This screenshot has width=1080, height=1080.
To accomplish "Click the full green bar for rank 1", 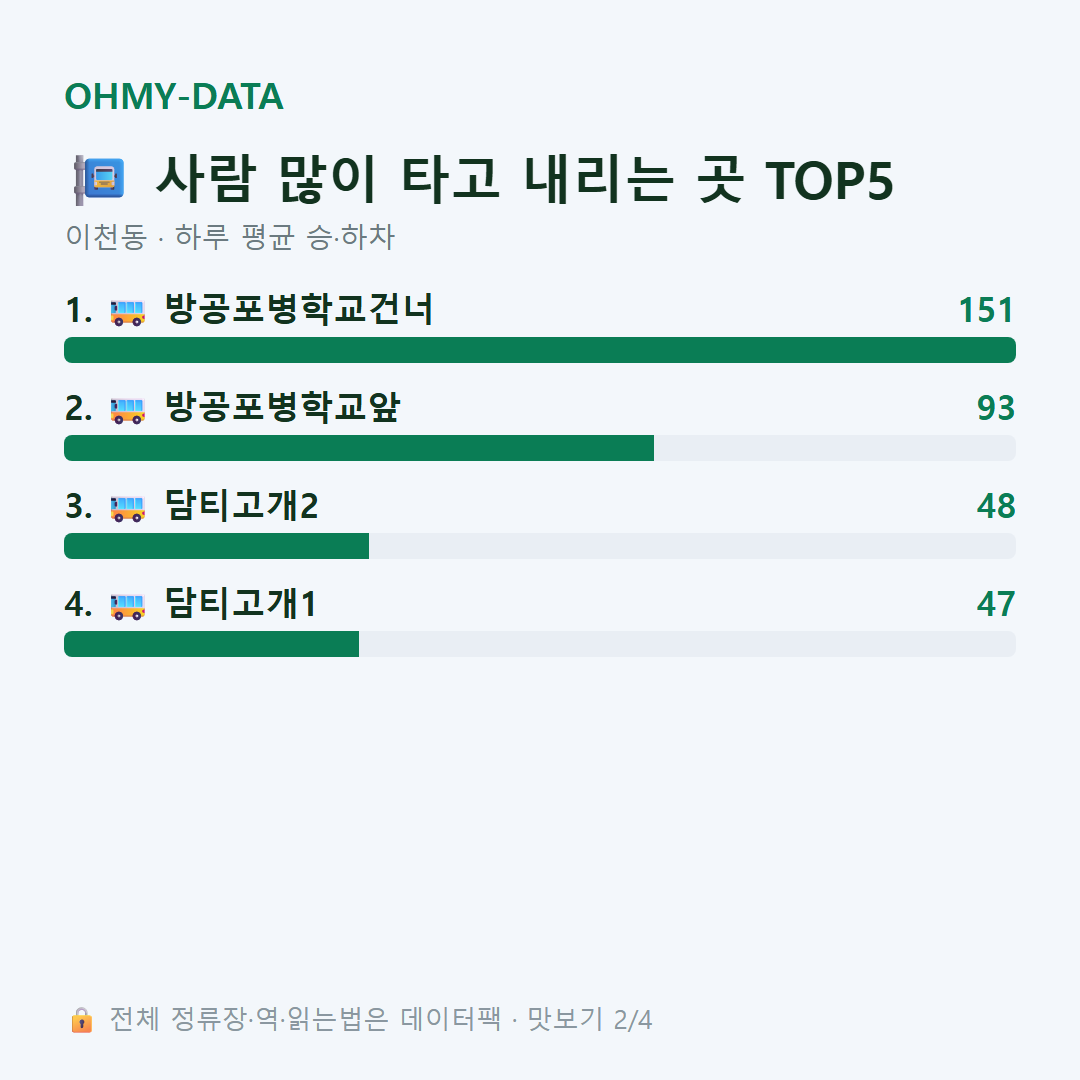I will coord(540,350).
